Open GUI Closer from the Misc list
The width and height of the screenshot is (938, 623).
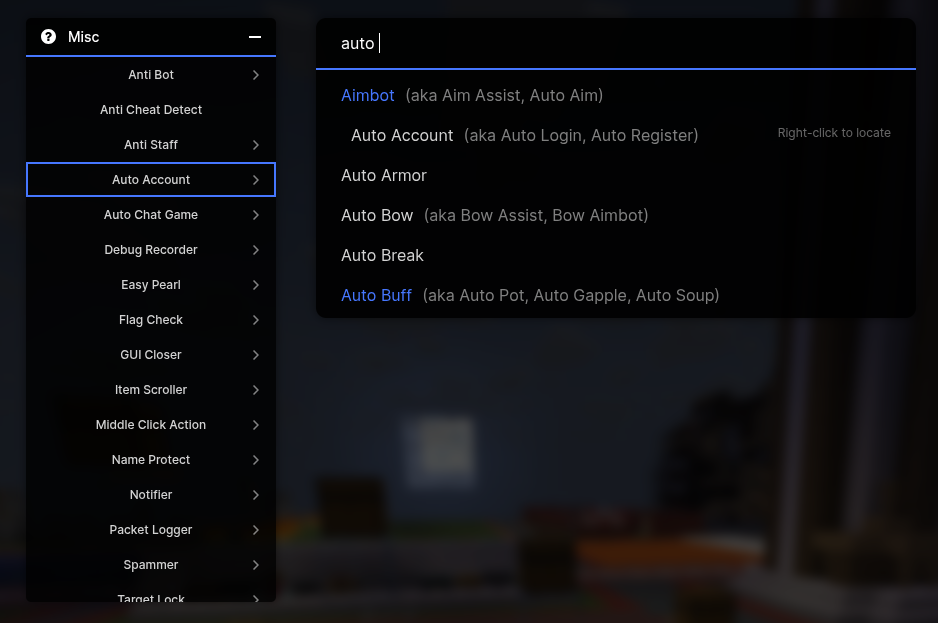151,355
